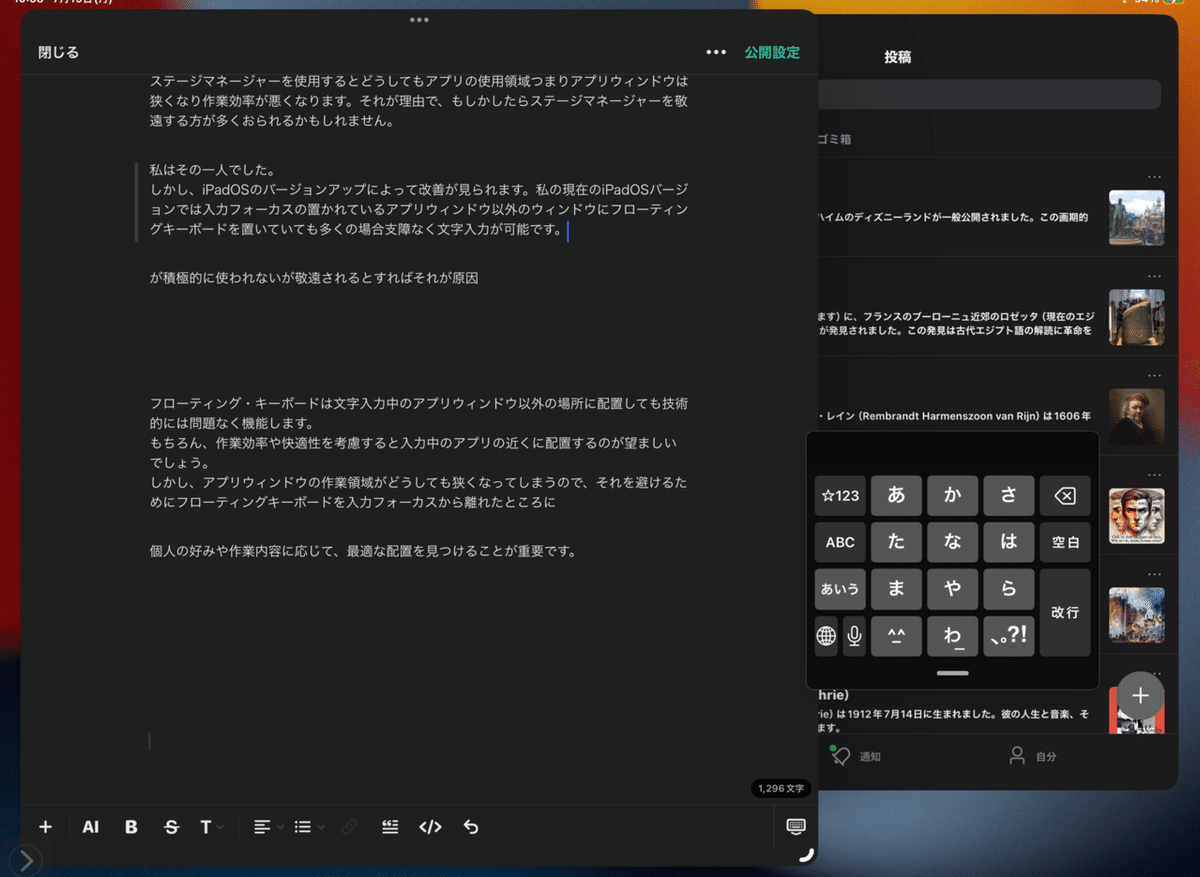Tap the た key on floating keyboard
Viewport: 1200px width, 877px height.
click(896, 542)
